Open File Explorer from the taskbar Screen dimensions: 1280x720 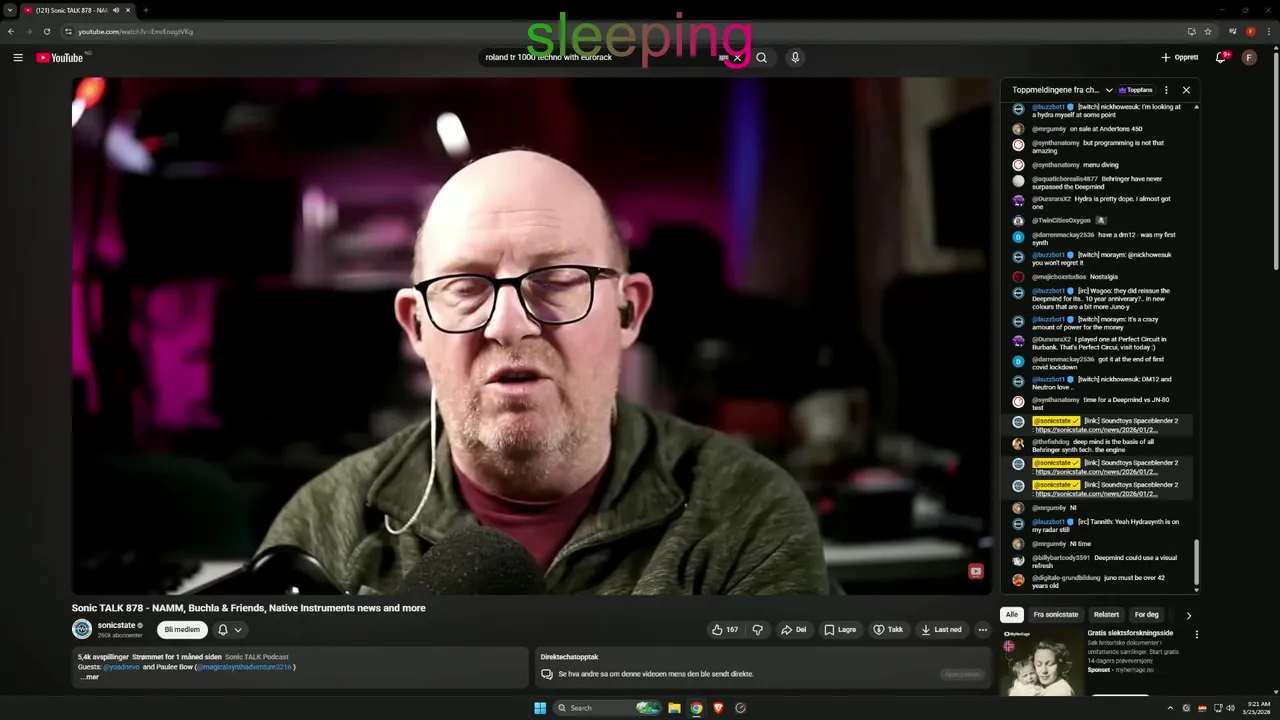(674, 708)
